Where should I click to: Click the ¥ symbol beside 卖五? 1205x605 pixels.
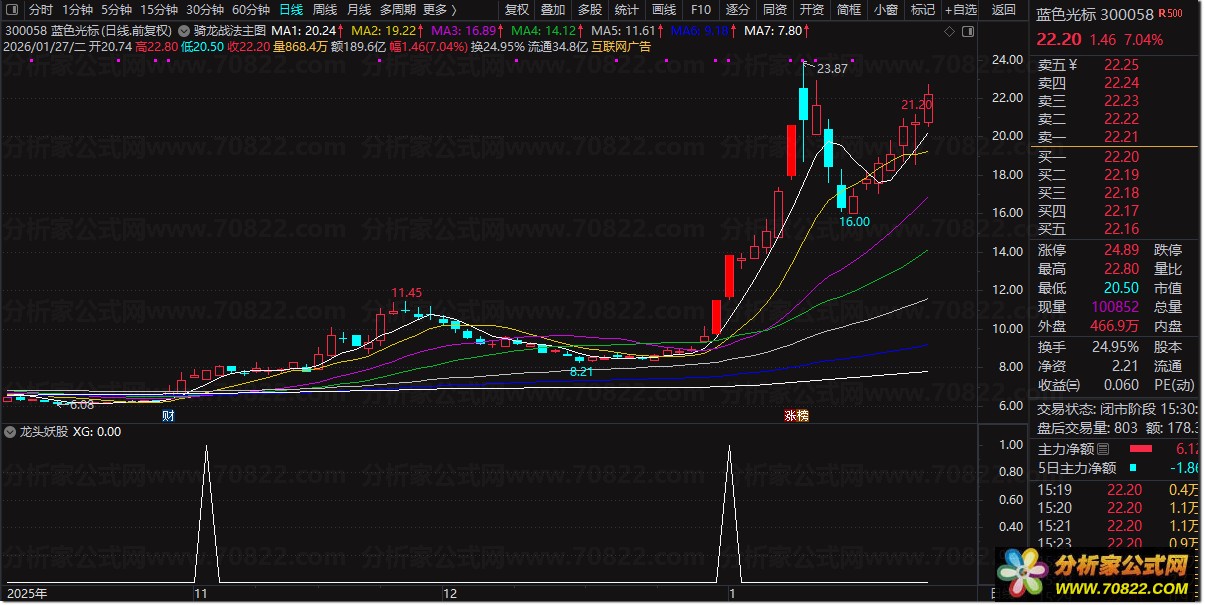coord(1074,63)
